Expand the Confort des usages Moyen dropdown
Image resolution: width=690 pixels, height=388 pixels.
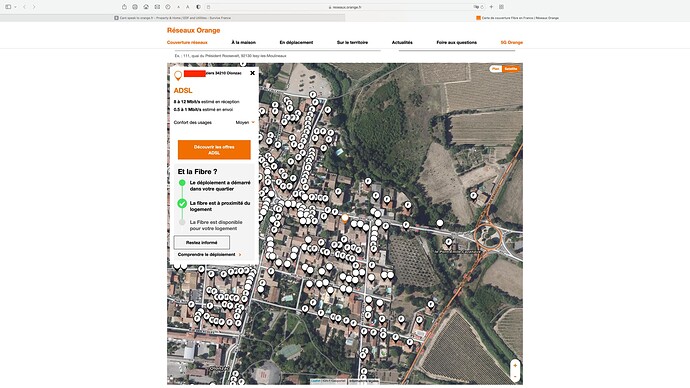pyautogui.click(x=245, y=122)
